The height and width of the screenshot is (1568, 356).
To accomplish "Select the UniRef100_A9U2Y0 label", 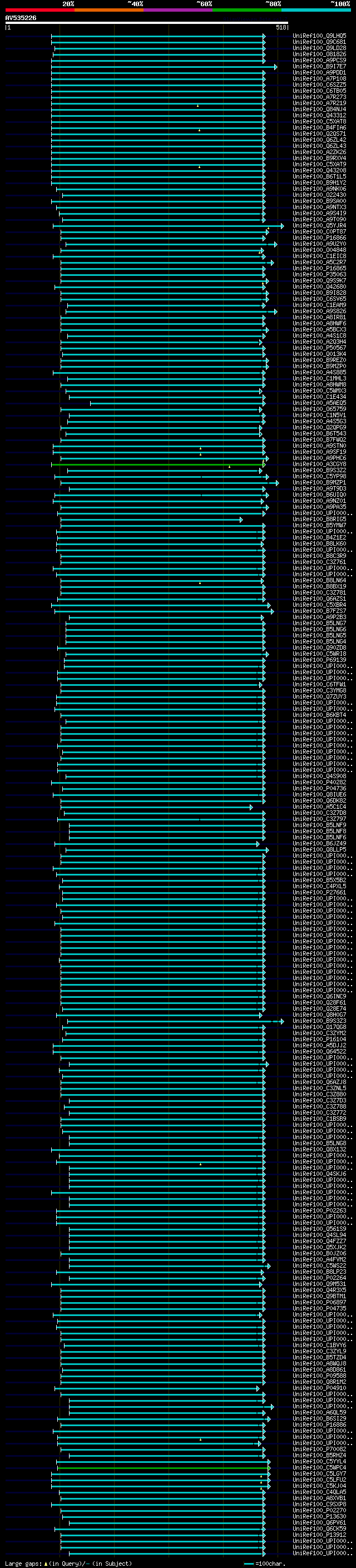I will coord(319,244).
